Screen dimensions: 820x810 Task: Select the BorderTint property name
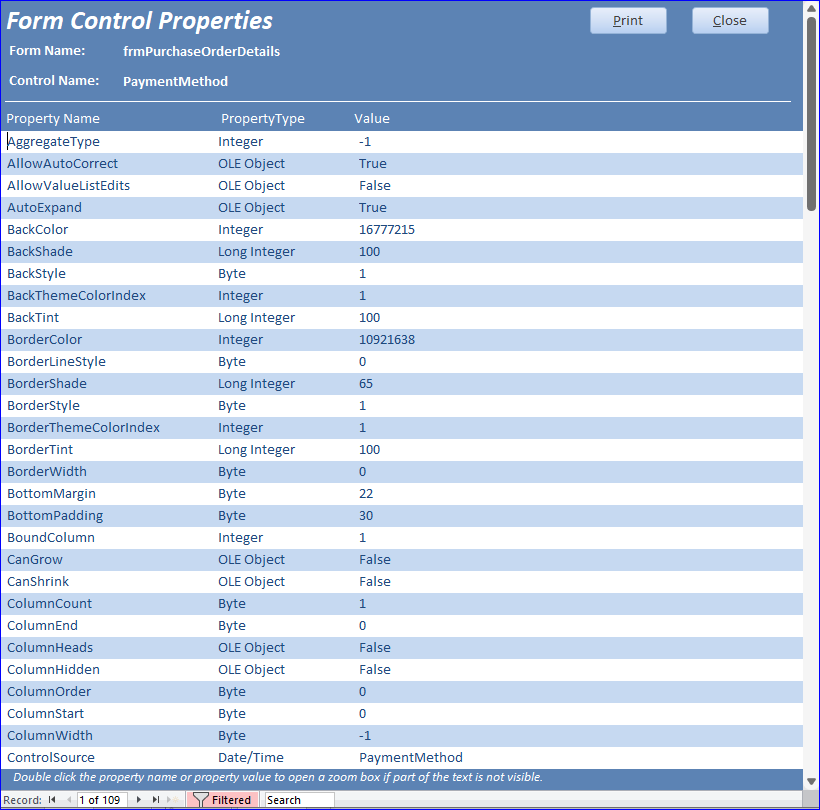(40, 449)
